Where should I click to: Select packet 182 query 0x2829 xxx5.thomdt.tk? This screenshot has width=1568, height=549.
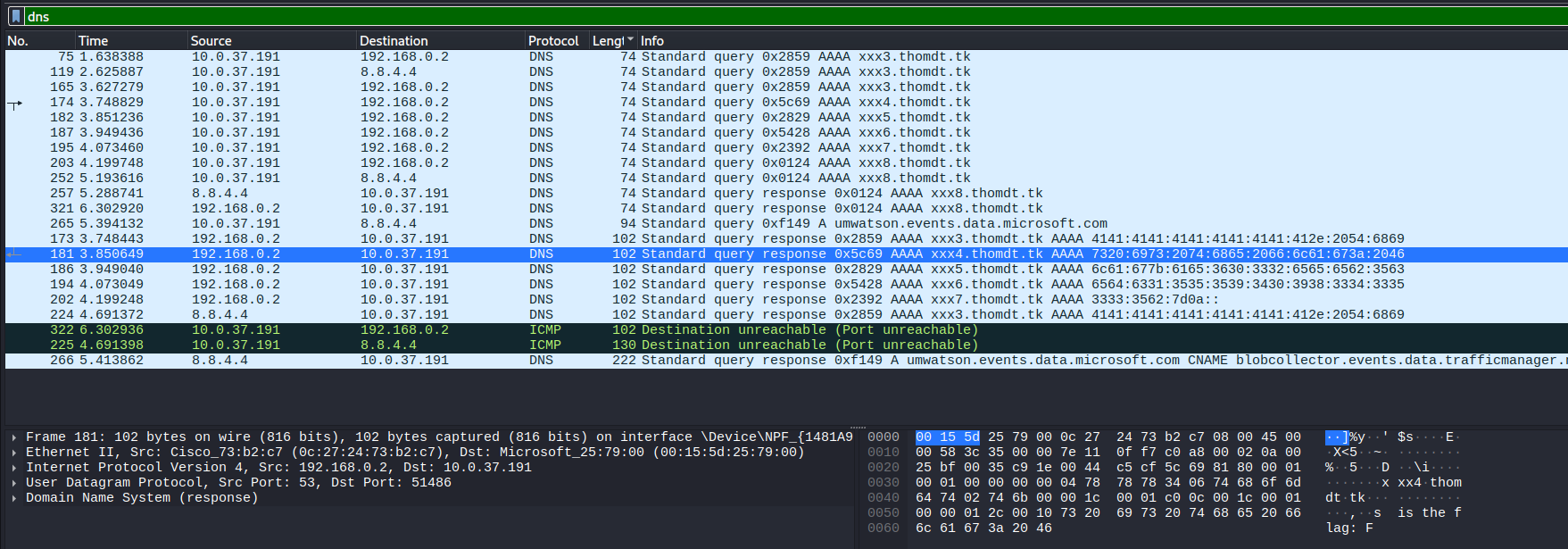(x=786, y=118)
